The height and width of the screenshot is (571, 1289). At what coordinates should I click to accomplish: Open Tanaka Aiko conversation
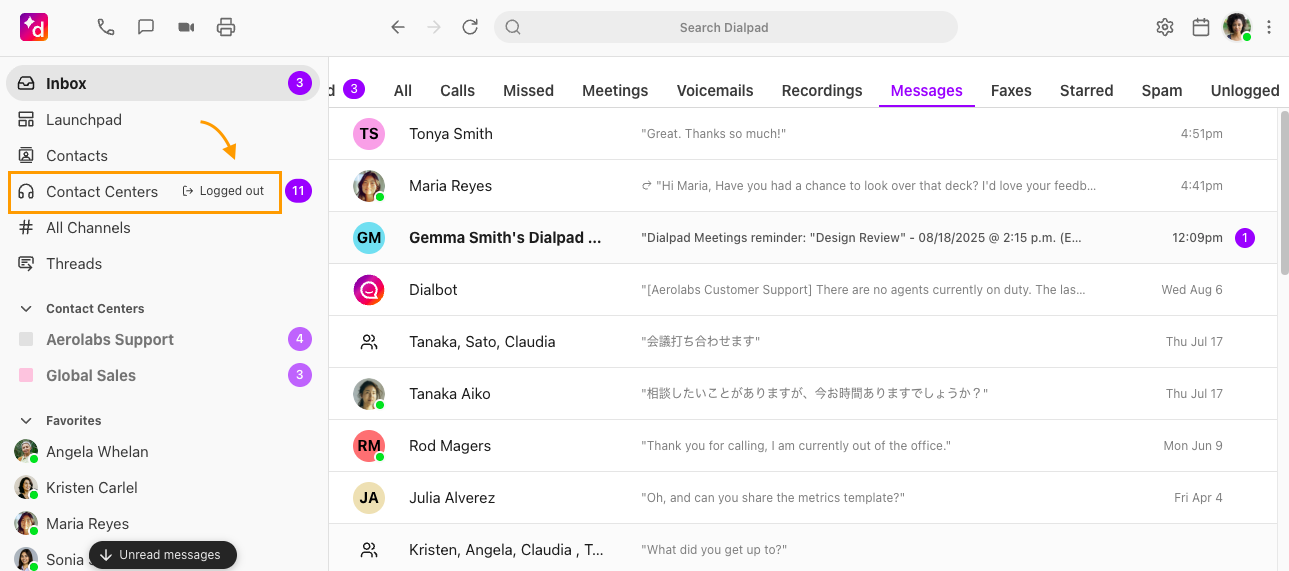click(x=803, y=394)
